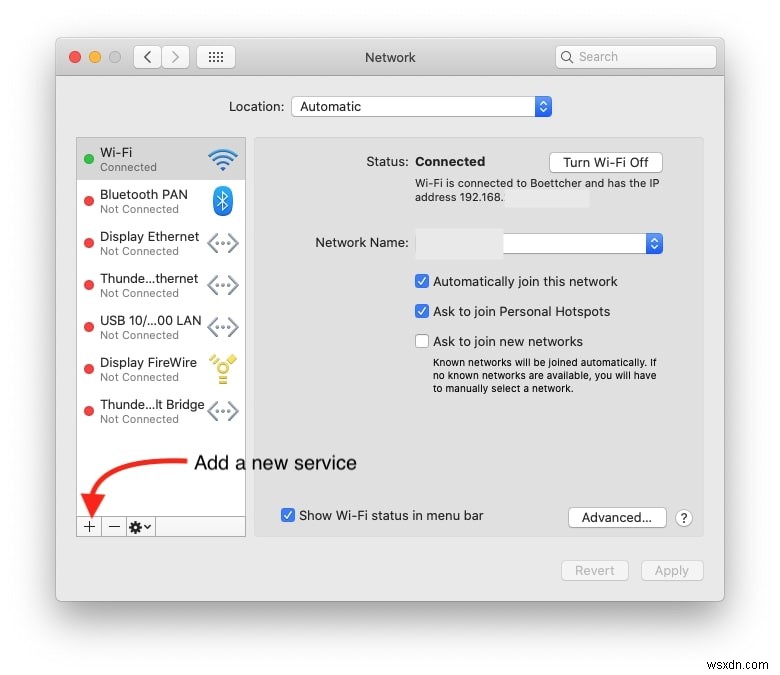Viewport: 780px width, 675px height.
Task: Click the minus button to remove service
Action: click(x=114, y=526)
